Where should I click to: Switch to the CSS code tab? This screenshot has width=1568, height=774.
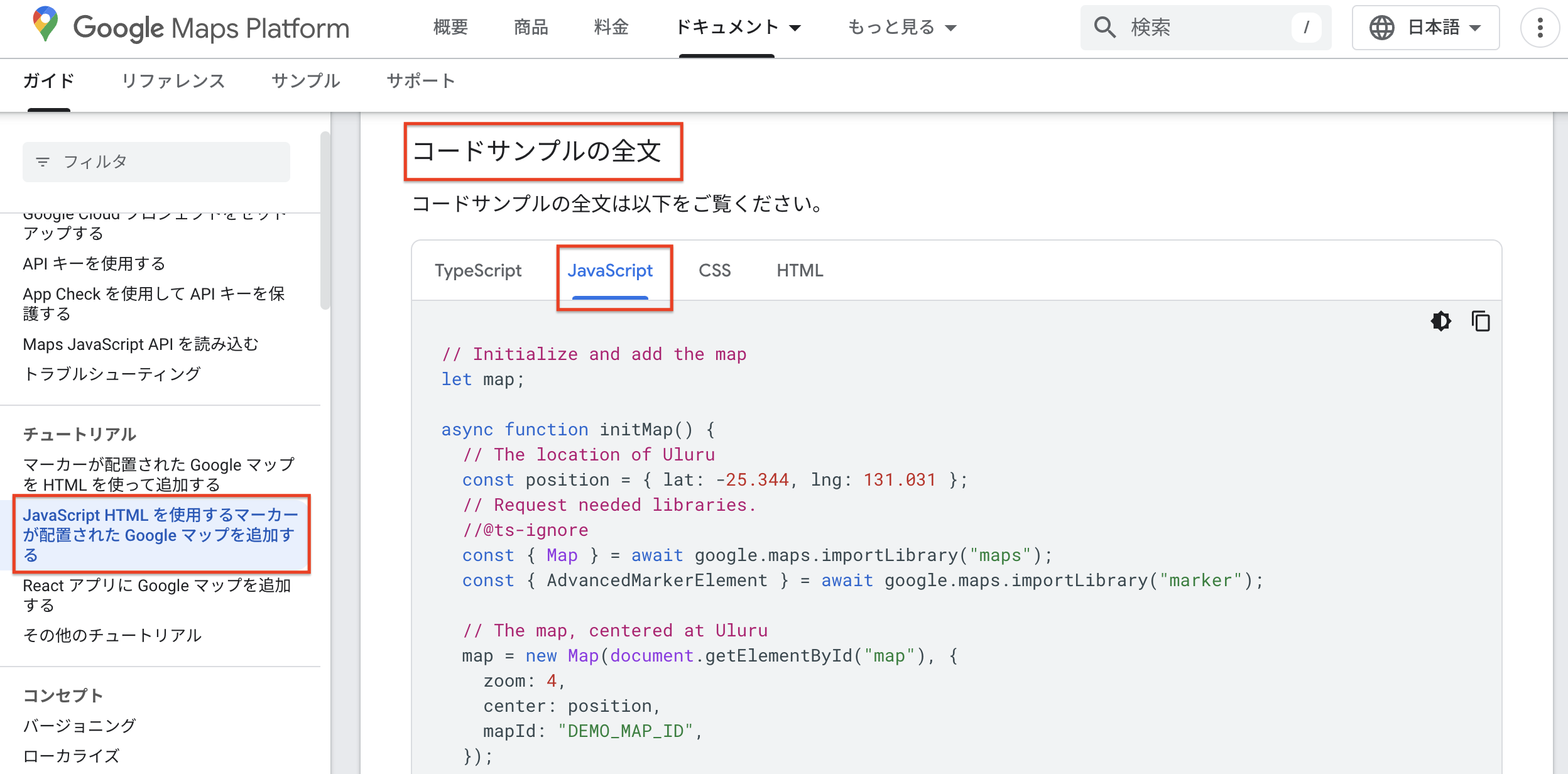tap(715, 270)
